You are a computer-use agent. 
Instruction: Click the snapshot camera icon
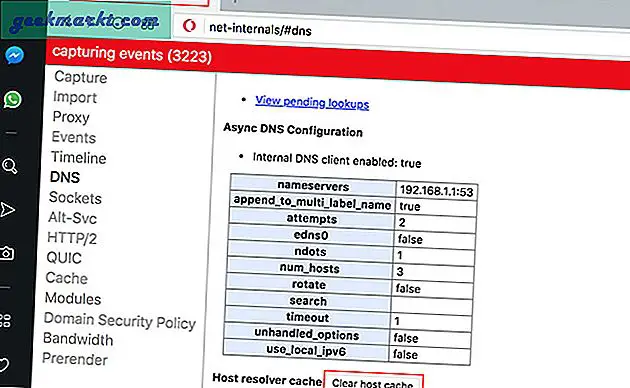tap(6, 253)
